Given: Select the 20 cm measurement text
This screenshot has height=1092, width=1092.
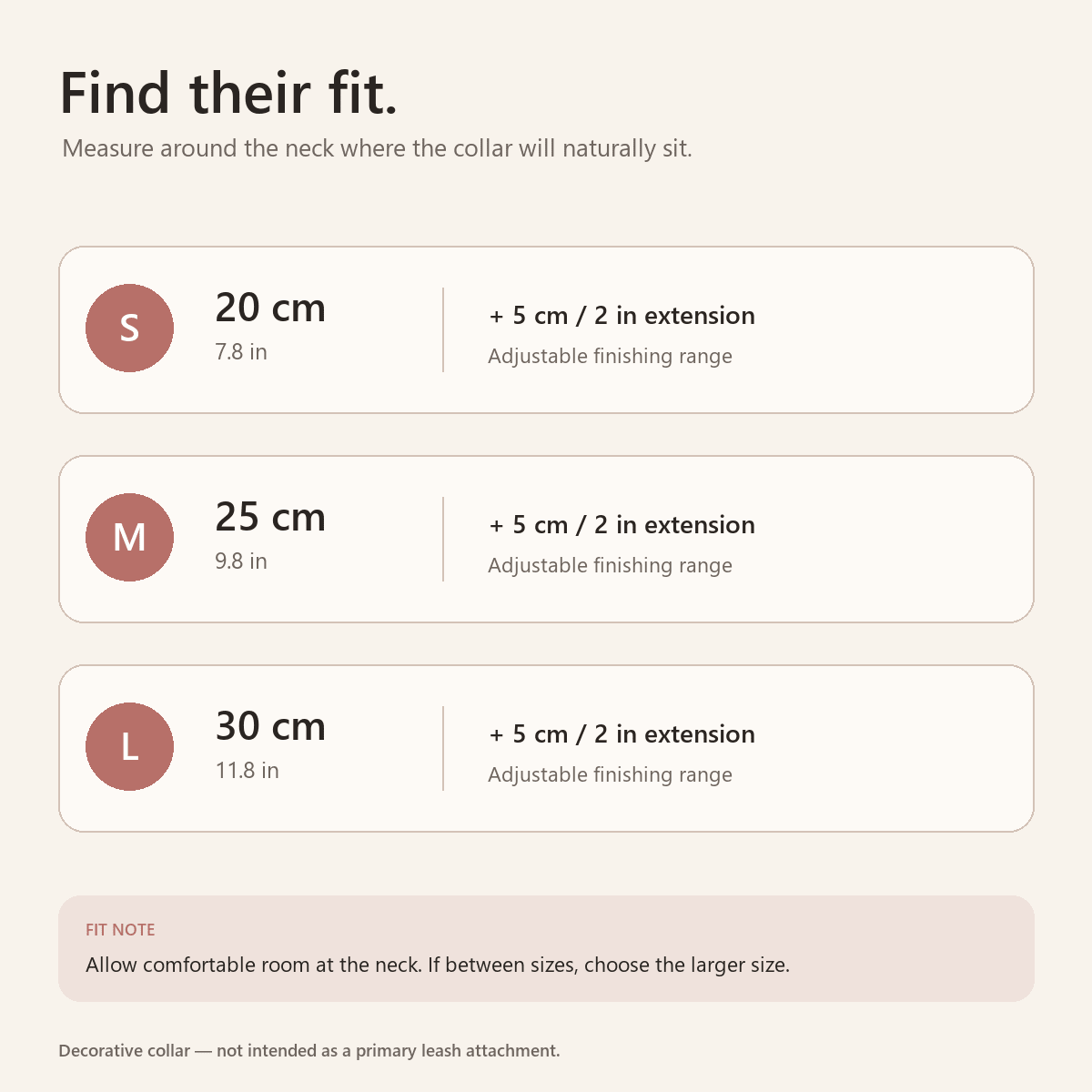Looking at the screenshot, I should [270, 308].
